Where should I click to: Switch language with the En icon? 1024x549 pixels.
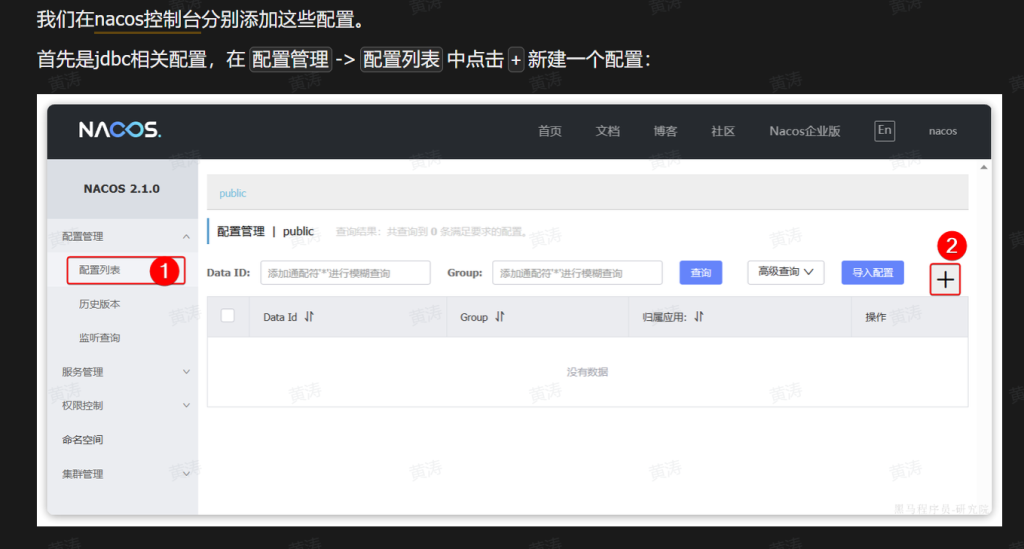pos(884,130)
